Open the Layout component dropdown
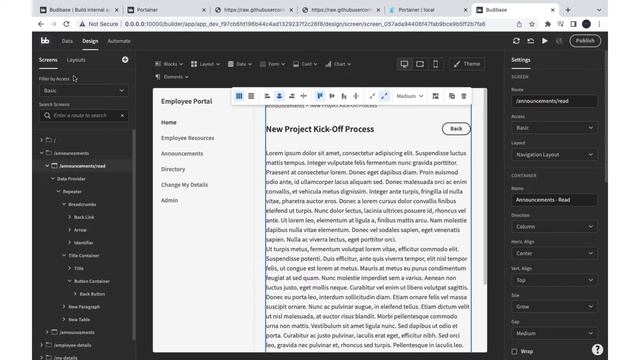 click(x=205, y=64)
